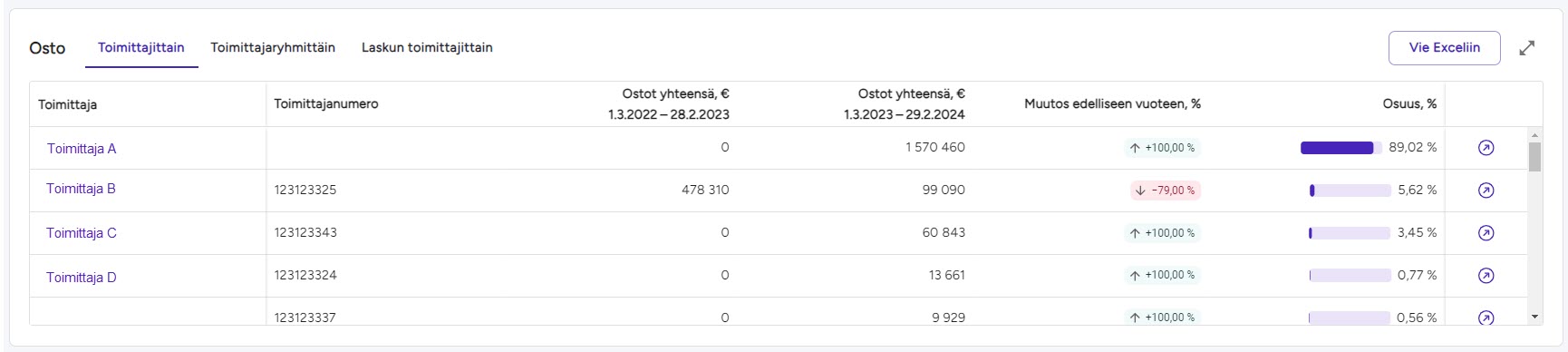This screenshot has height=352, width=1568.
Task: Open details arrow icon for supplier 123123337 row
Action: tap(1486, 318)
